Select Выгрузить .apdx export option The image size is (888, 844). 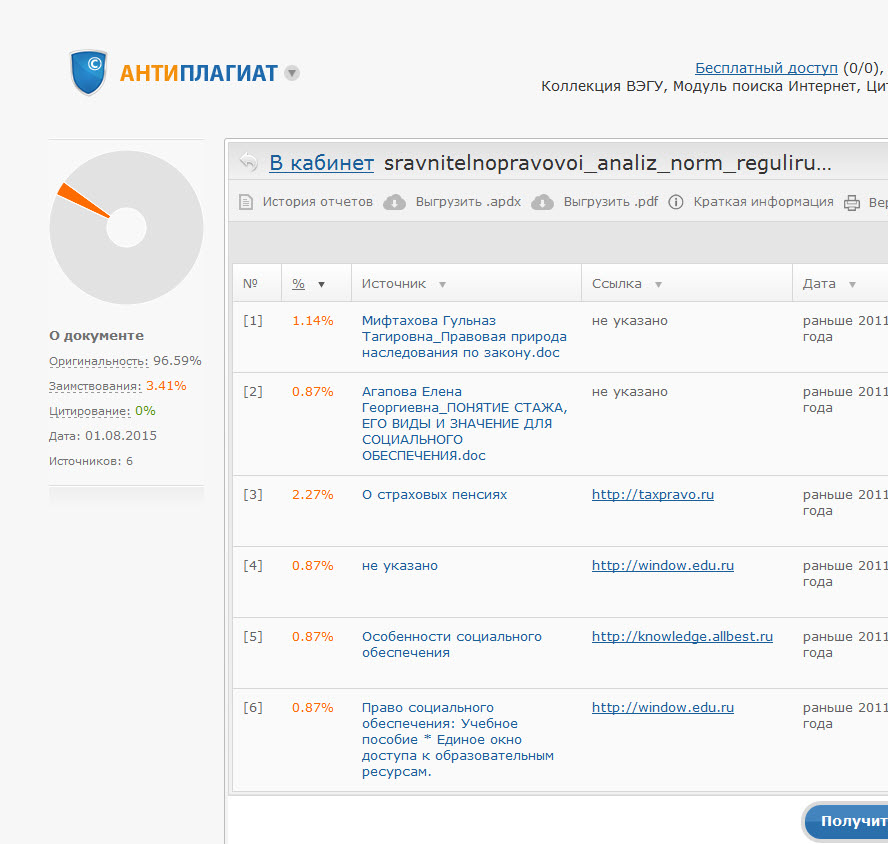[468, 202]
